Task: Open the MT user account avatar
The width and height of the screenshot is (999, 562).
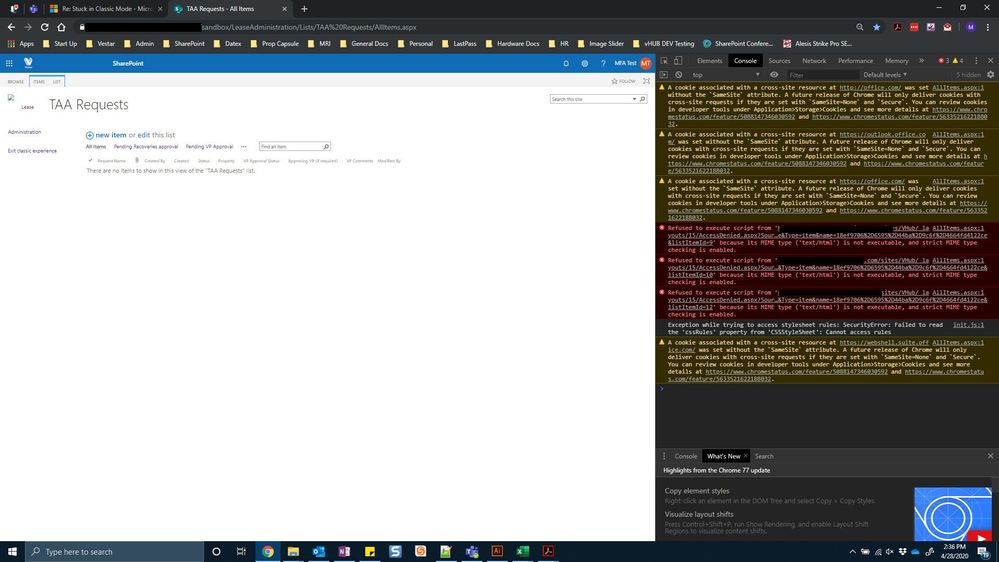Action: point(645,63)
